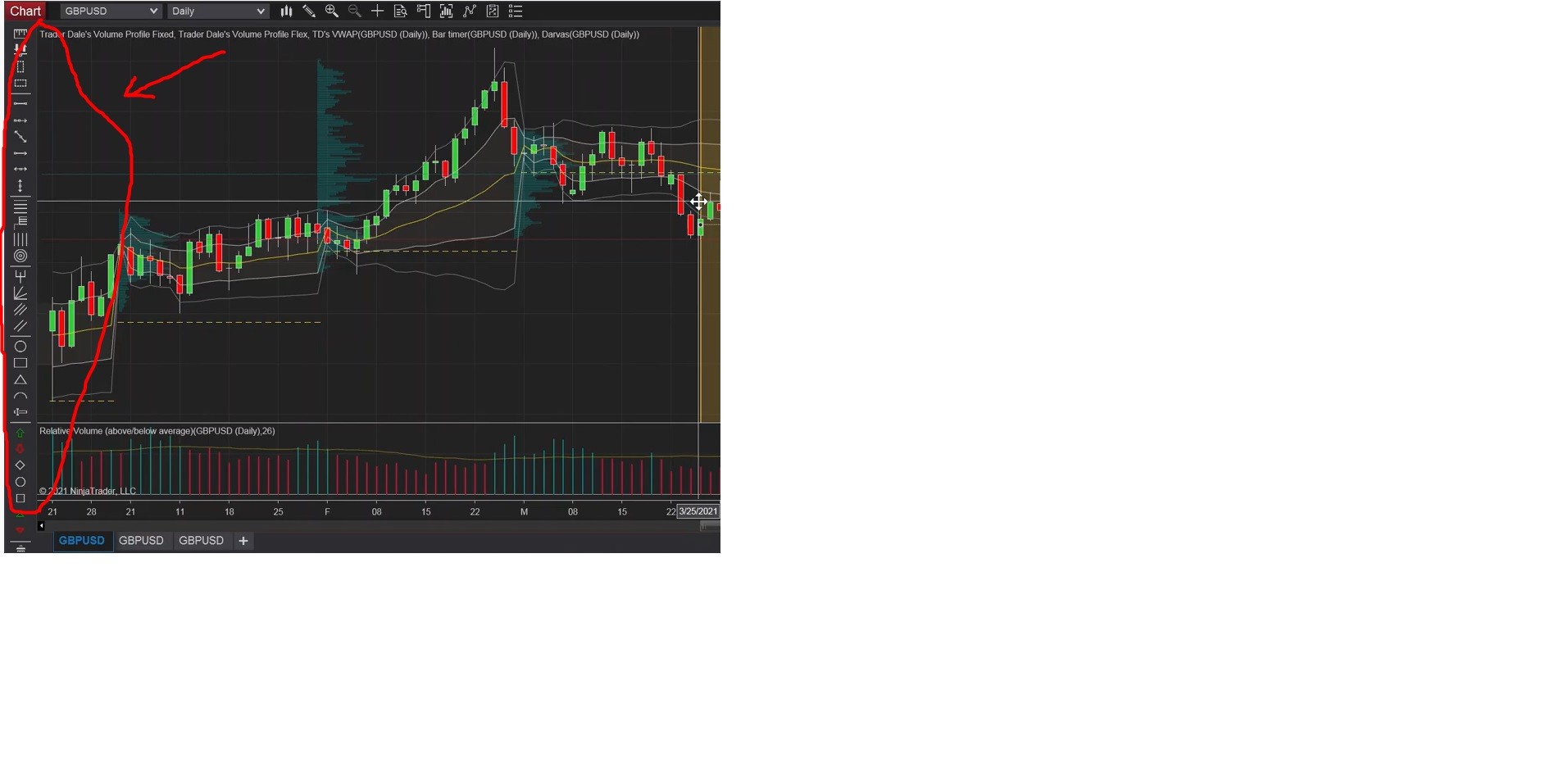Select the diamond marker tool
1568x776 pixels.
point(20,465)
